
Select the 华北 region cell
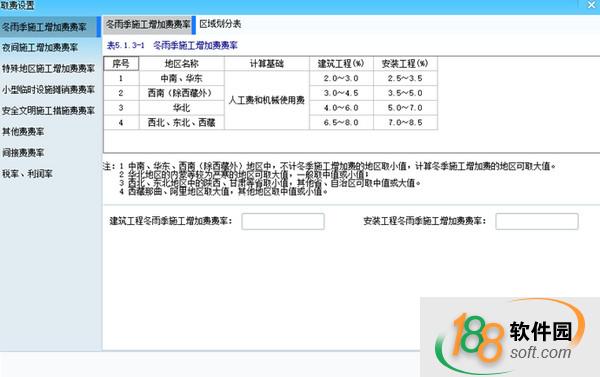(x=182, y=108)
